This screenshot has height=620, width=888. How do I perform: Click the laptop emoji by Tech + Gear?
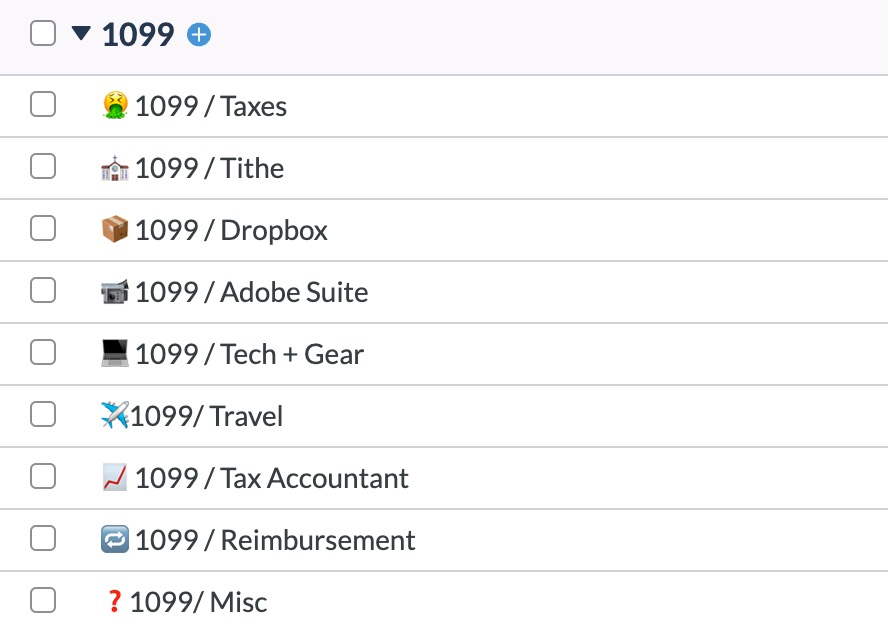click(x=115, y=354)
